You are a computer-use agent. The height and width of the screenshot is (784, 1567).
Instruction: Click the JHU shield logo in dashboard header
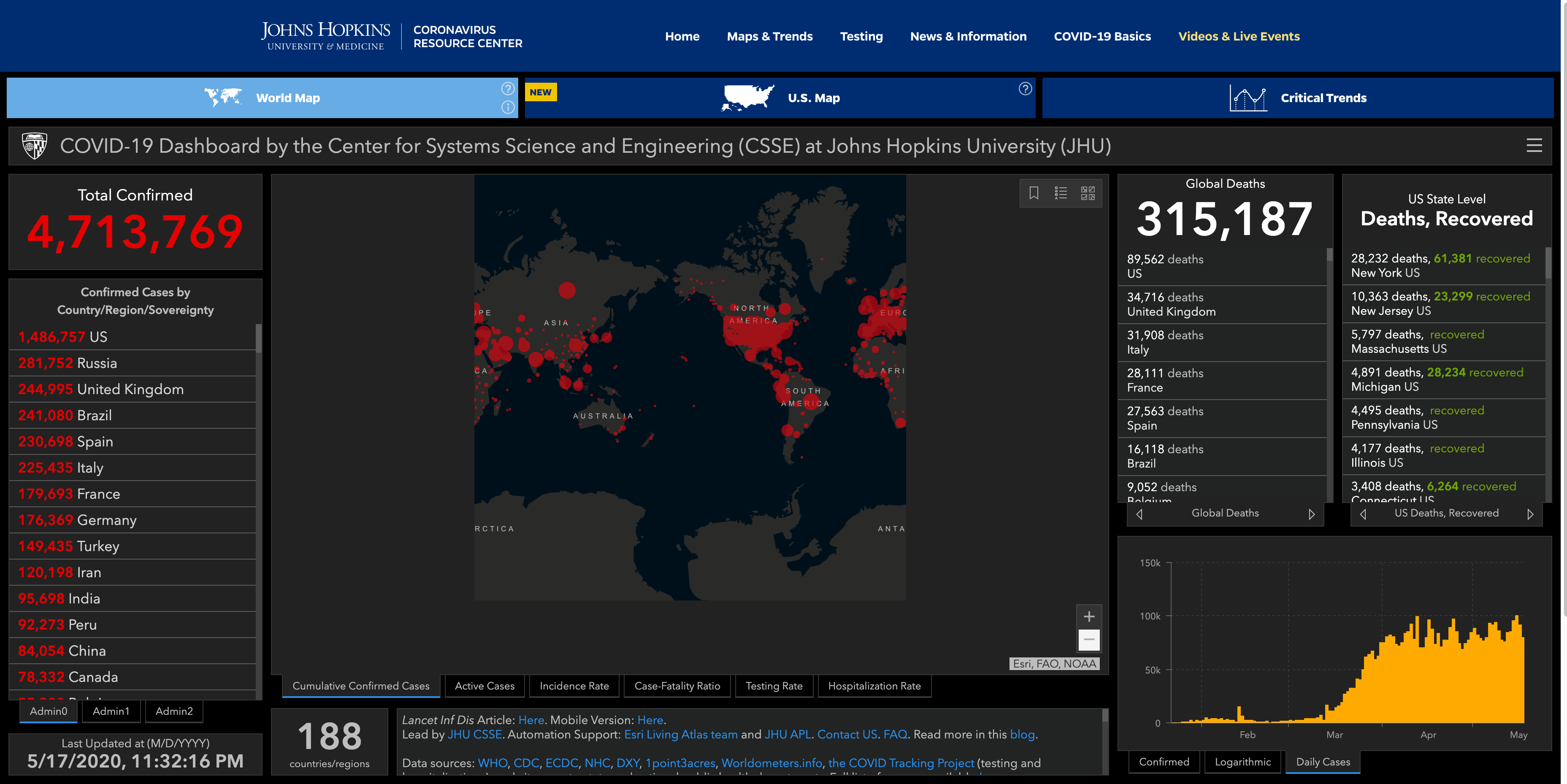(x=34, y=146)
